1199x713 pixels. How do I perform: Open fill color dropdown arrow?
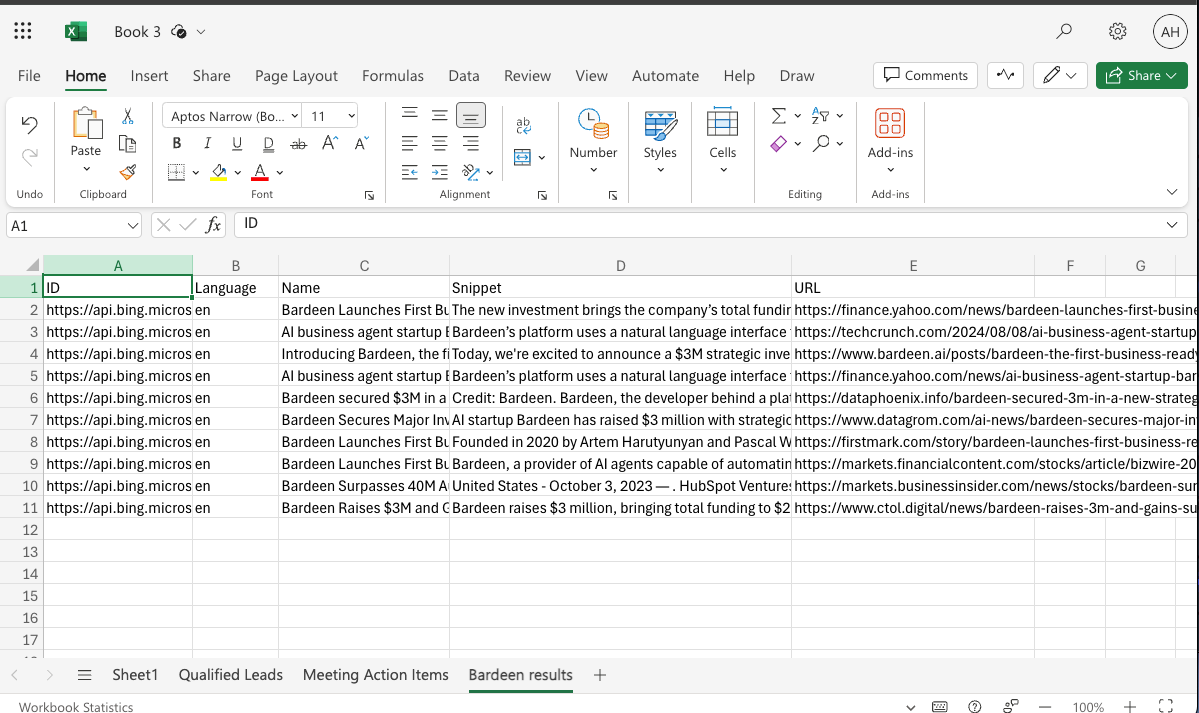pyautogui.click(x=238, y=173)
